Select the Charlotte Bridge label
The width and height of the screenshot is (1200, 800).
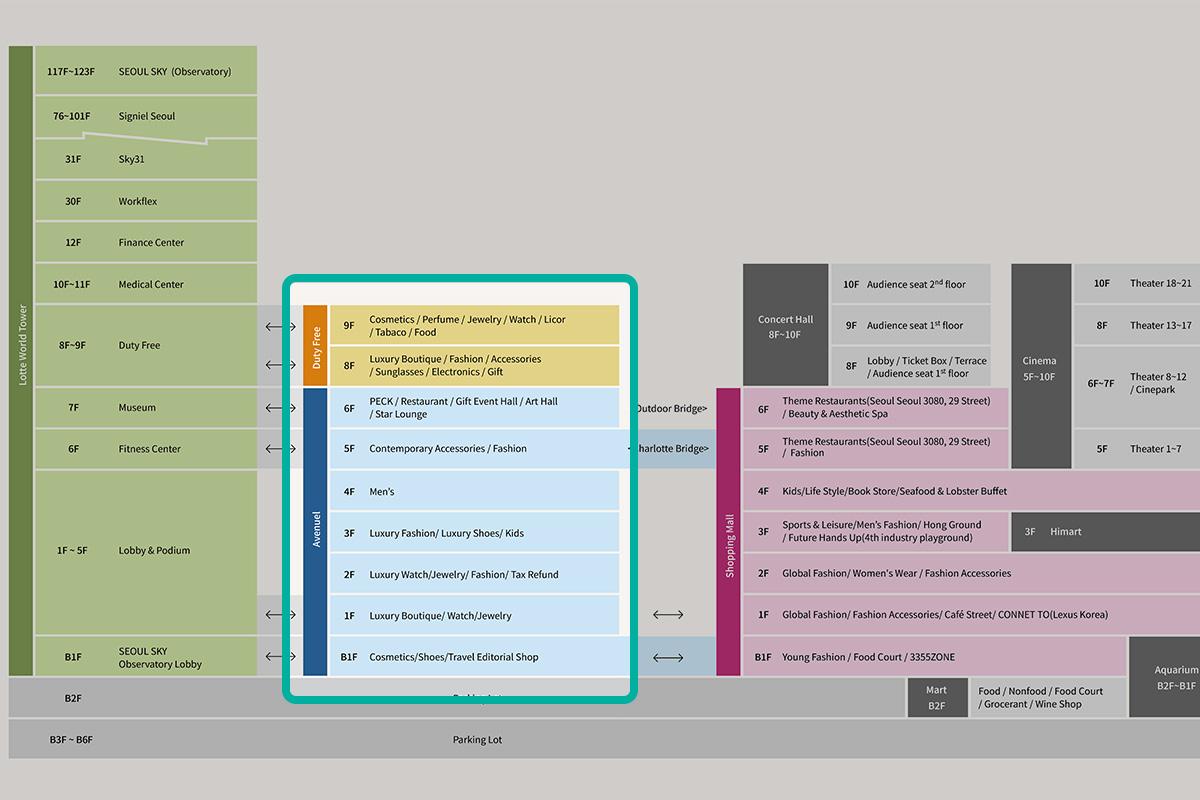(x=671, y=449)
